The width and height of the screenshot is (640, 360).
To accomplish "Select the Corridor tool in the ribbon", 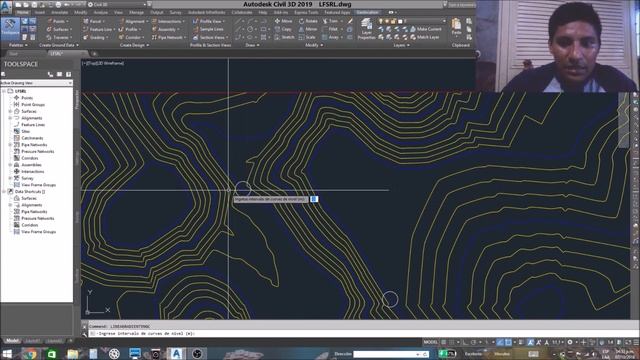I will point(131,37).
